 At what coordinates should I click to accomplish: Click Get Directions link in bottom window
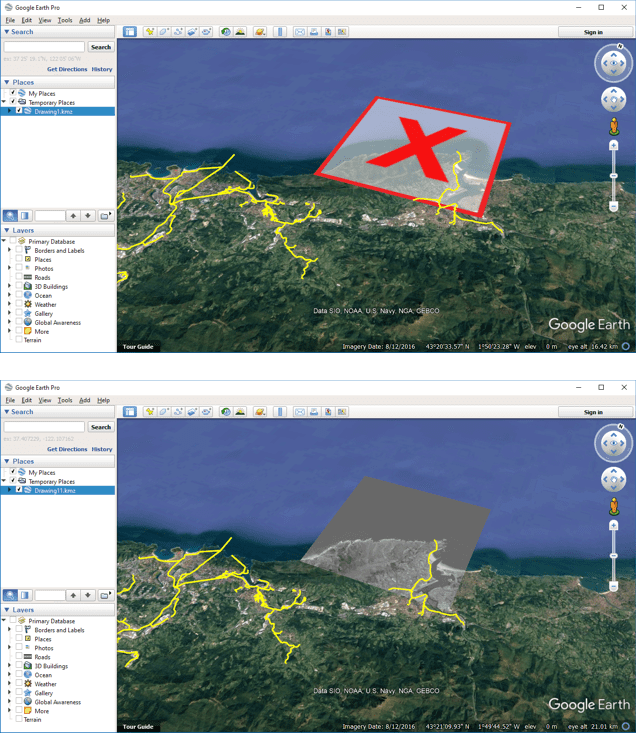tap(67, 449)
